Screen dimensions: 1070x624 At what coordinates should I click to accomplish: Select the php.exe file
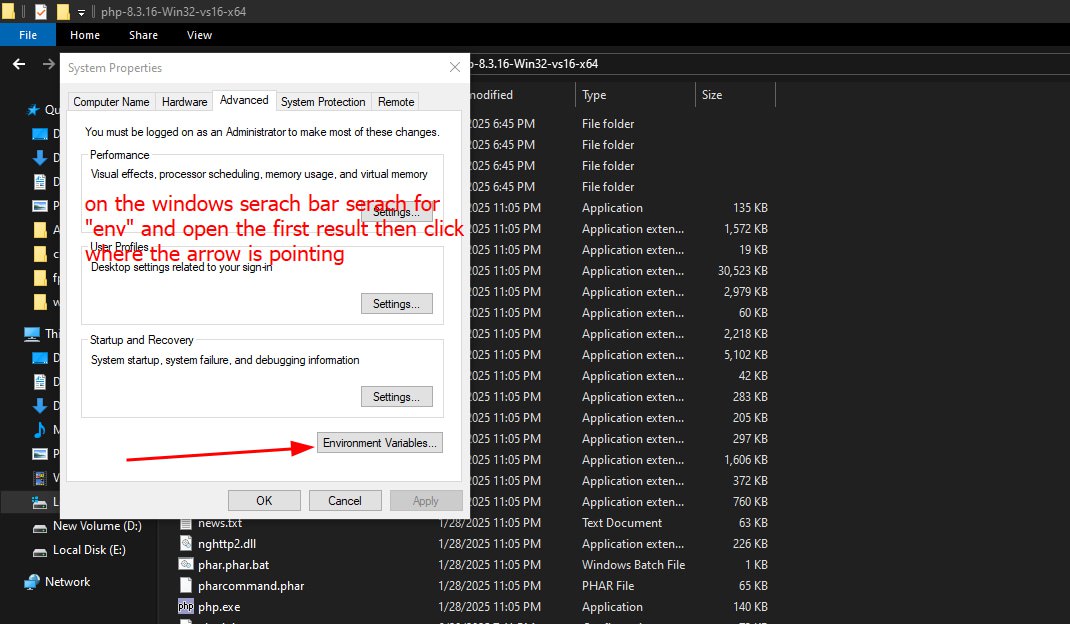(219, 606)
